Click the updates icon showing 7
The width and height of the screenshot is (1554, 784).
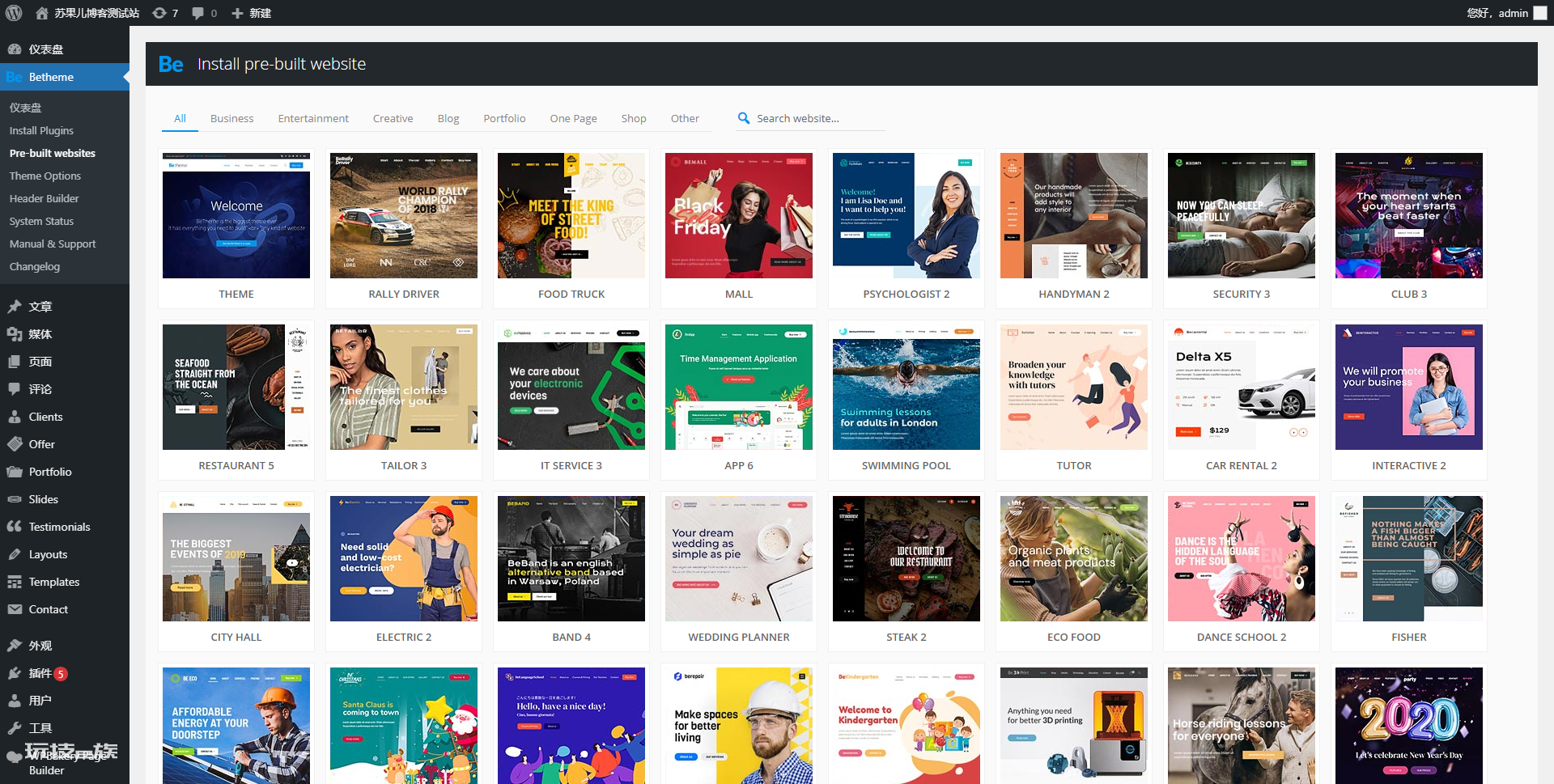pyautogui.click(x=159, y=13)
